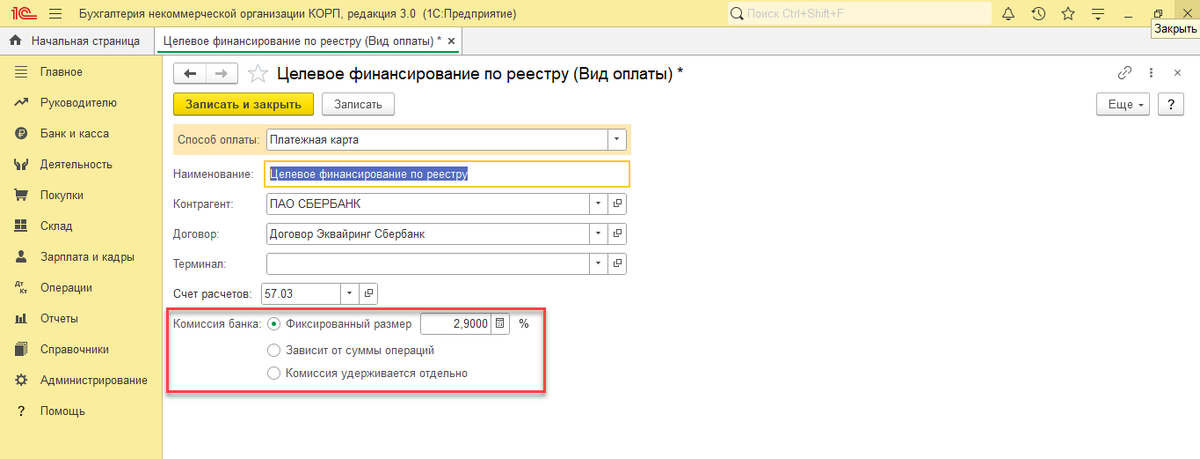
Task: Click the Терминал input field
Action: click(427, 264)
